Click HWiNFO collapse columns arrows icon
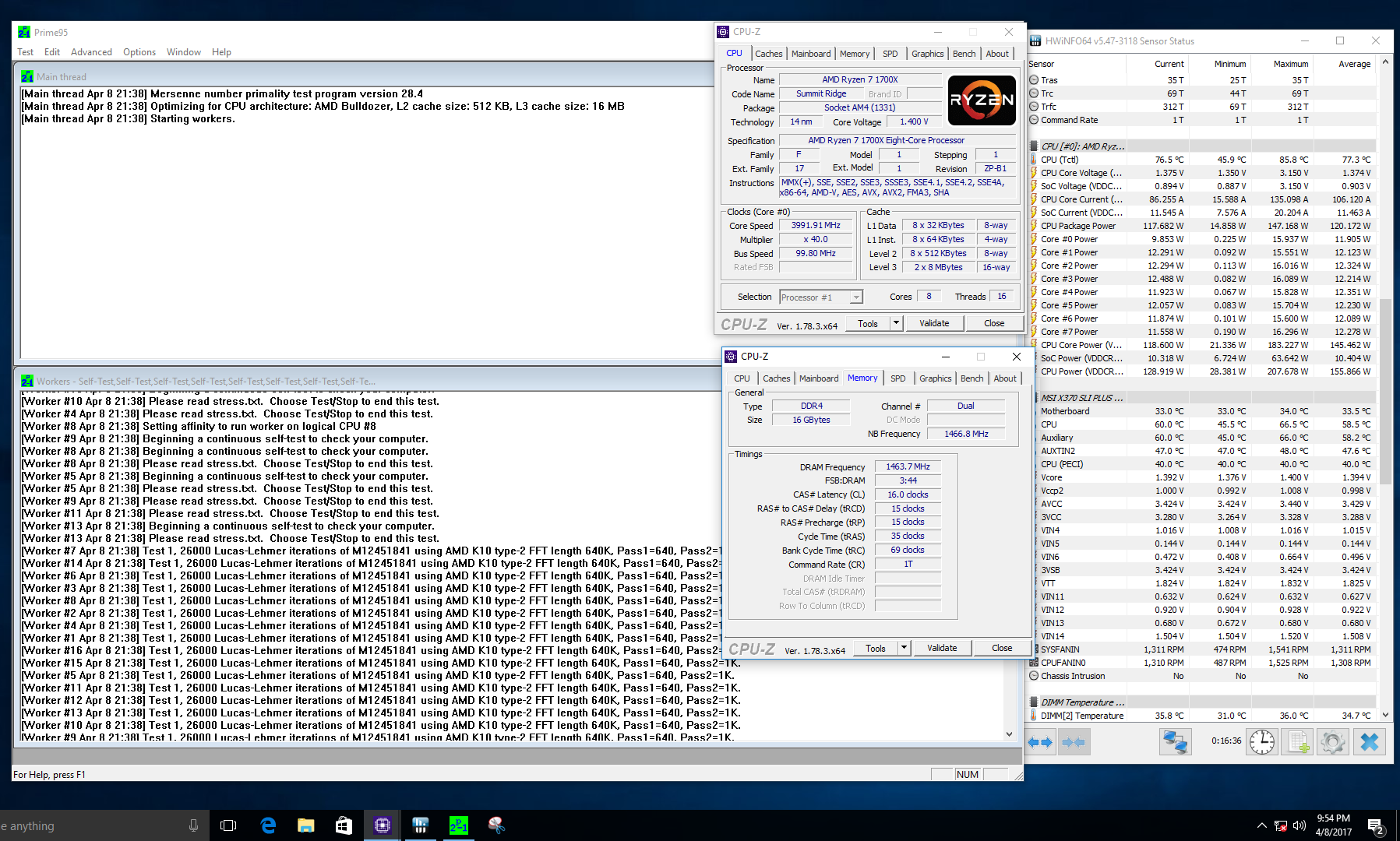 click(1074, 742)
